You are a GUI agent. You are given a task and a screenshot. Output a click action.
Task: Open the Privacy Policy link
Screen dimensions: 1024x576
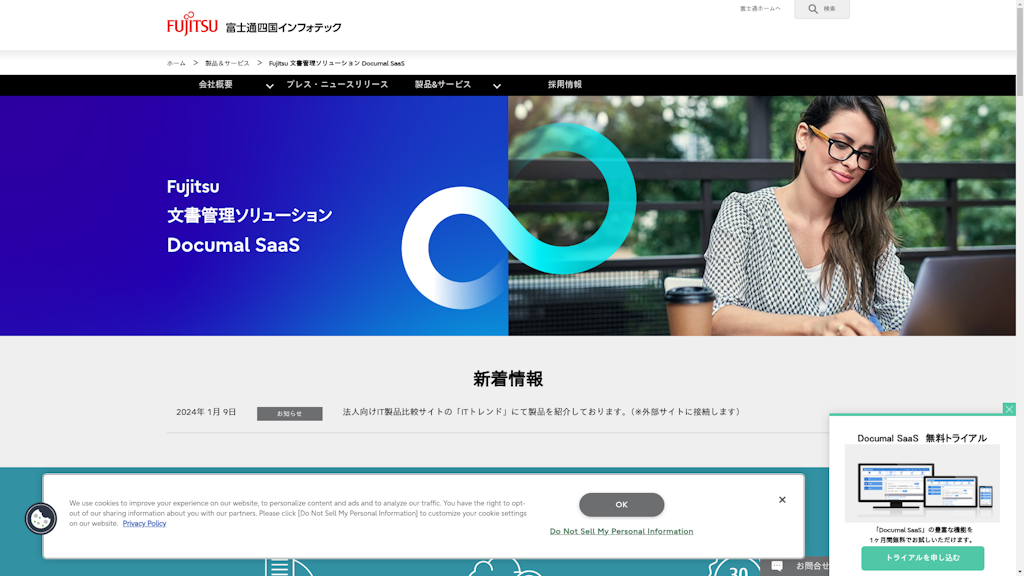(x=144, y=524)
